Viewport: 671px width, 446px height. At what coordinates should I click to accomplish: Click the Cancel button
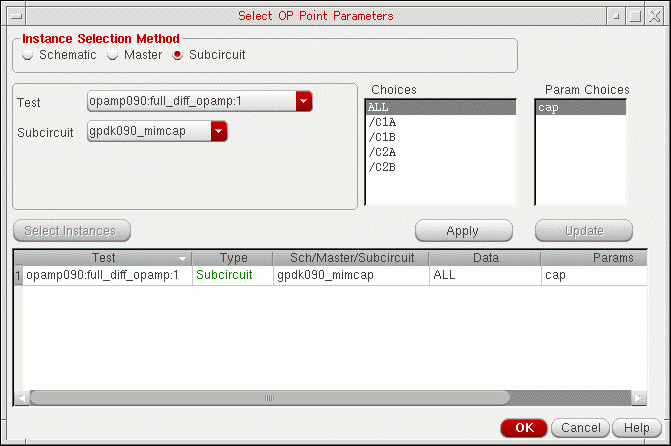tap(580, 428)
